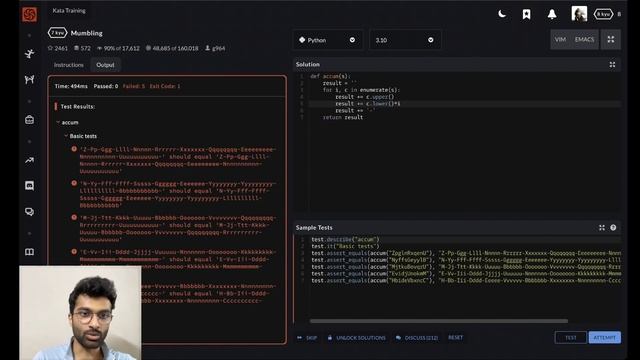Click test.describe("accum") line in Sample Tests
This screenshot has width=640, height=360.
345,240
